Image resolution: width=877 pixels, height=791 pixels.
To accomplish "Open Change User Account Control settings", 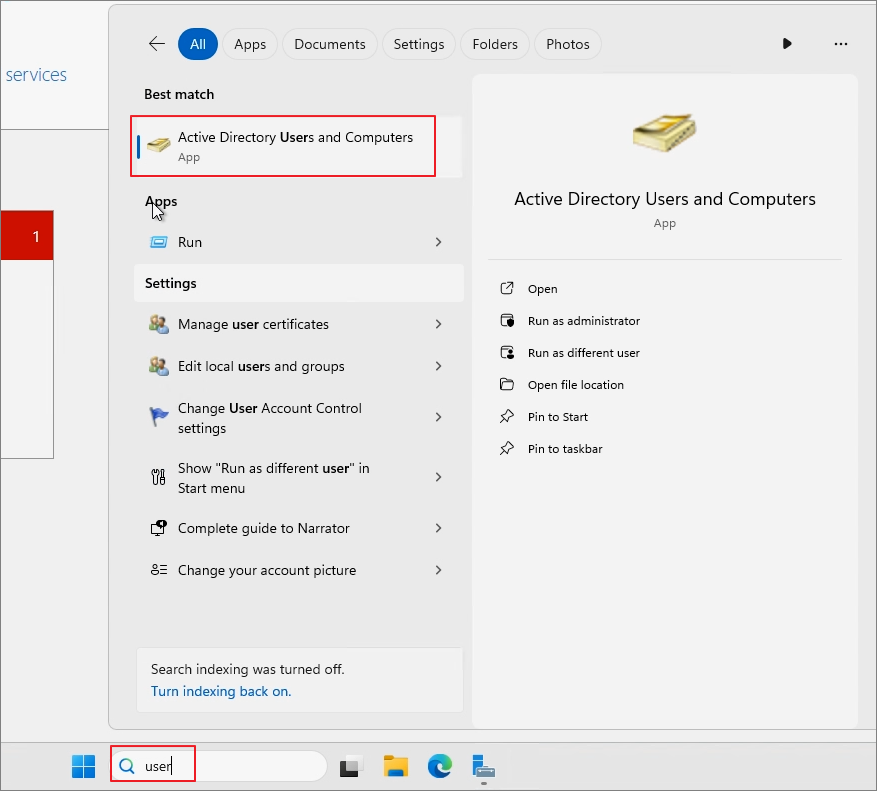I will coord(299,418).
